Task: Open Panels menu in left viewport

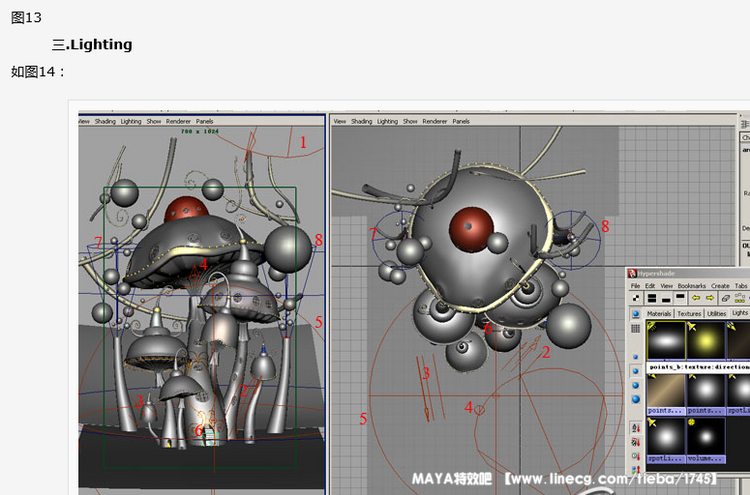Action: click(x=204, y=121)
